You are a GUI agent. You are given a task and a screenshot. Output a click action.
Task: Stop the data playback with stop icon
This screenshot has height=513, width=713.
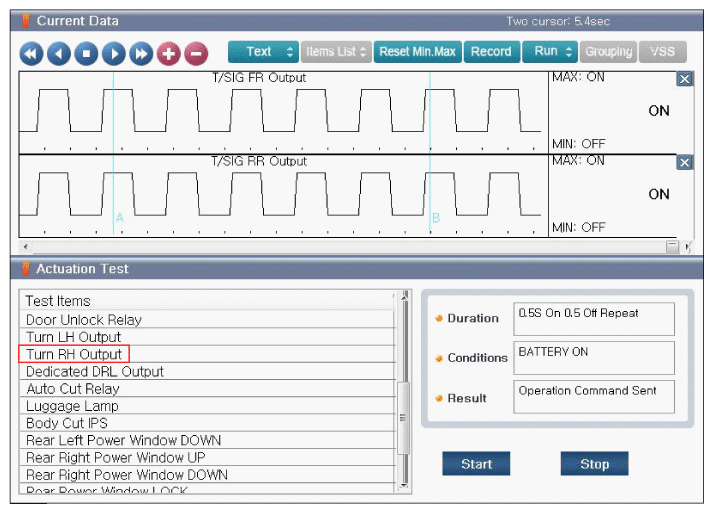(x=86, y=53)
